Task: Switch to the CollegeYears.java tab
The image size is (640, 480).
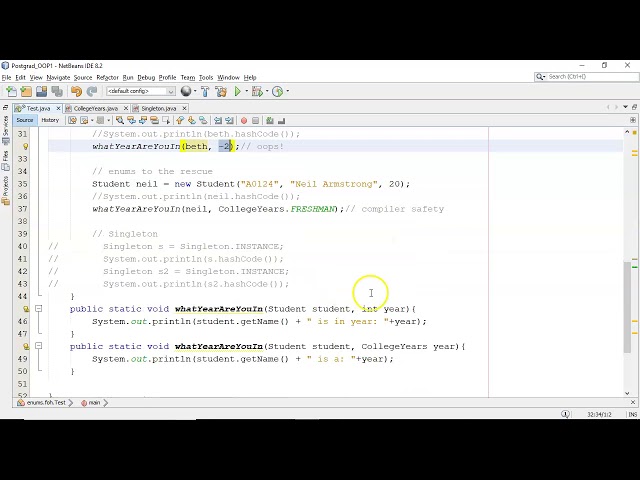Action: click(x=96, y=108)
